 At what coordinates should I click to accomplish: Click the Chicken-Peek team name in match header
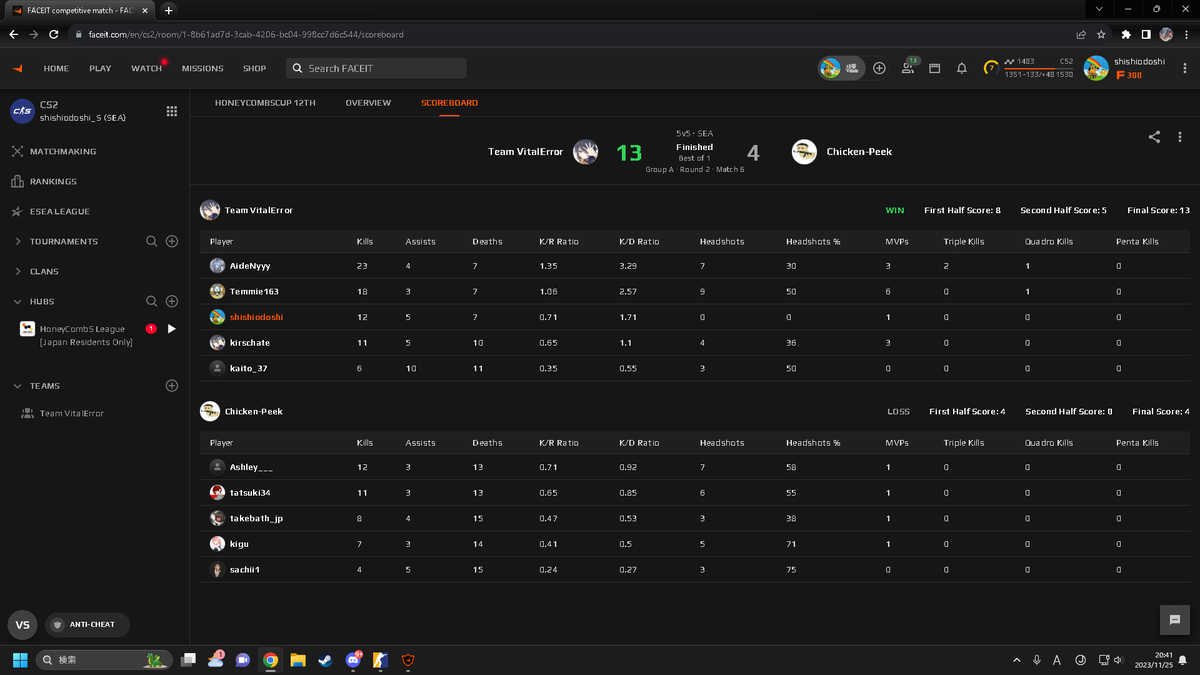pos(859,152)
